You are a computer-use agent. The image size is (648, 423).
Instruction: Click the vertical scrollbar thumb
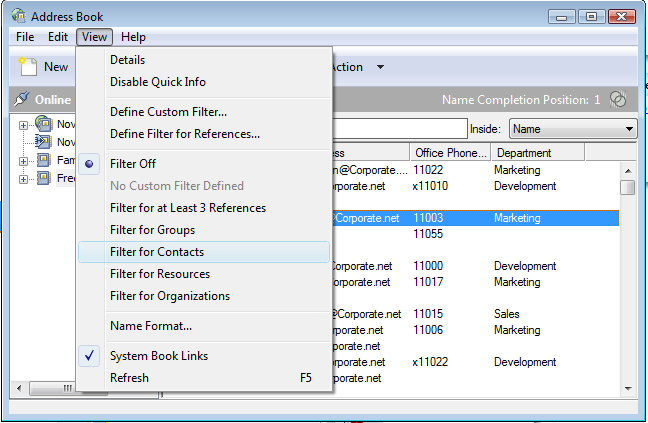[628, 187]
